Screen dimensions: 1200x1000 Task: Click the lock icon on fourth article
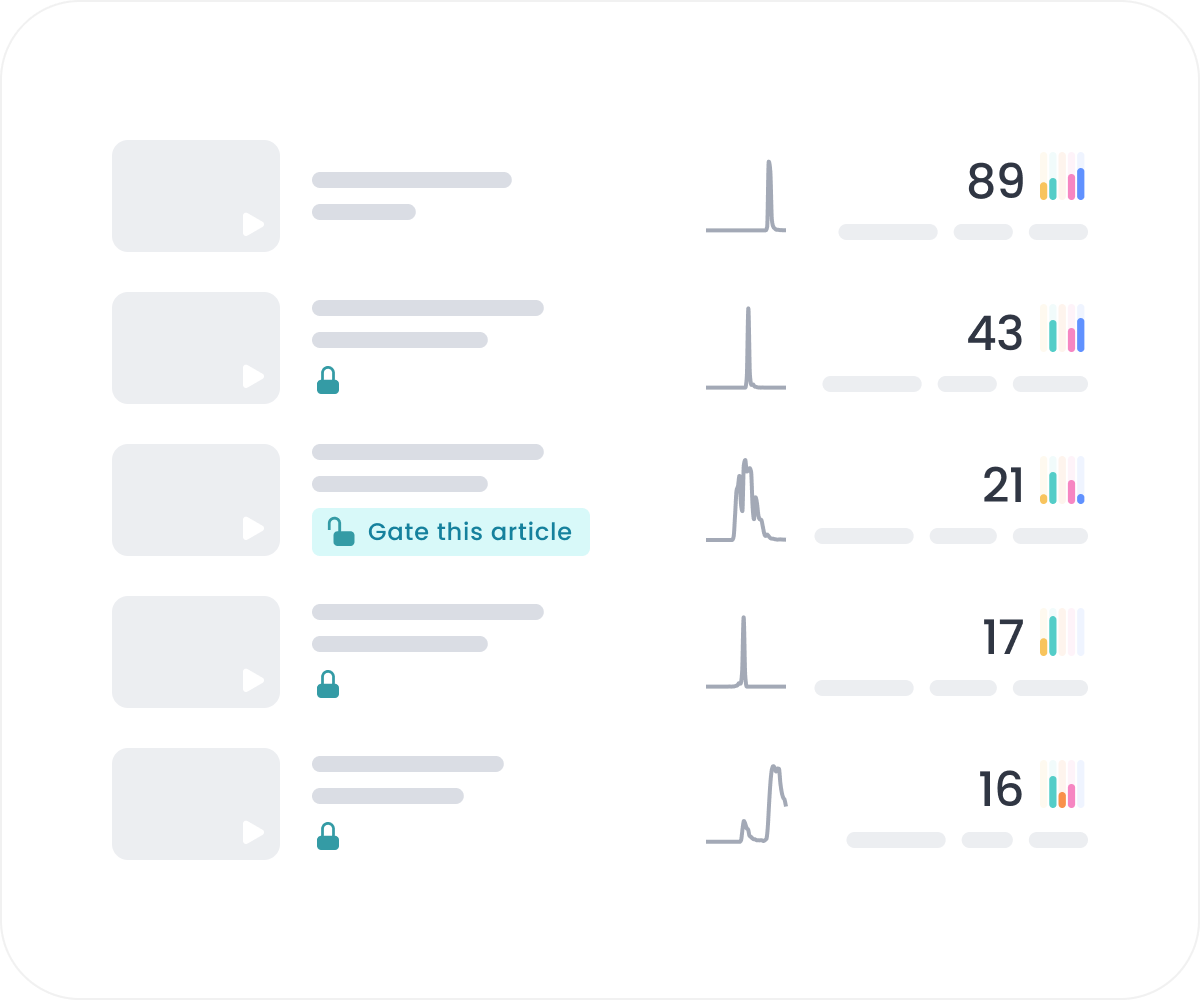[x=328, y=684]
